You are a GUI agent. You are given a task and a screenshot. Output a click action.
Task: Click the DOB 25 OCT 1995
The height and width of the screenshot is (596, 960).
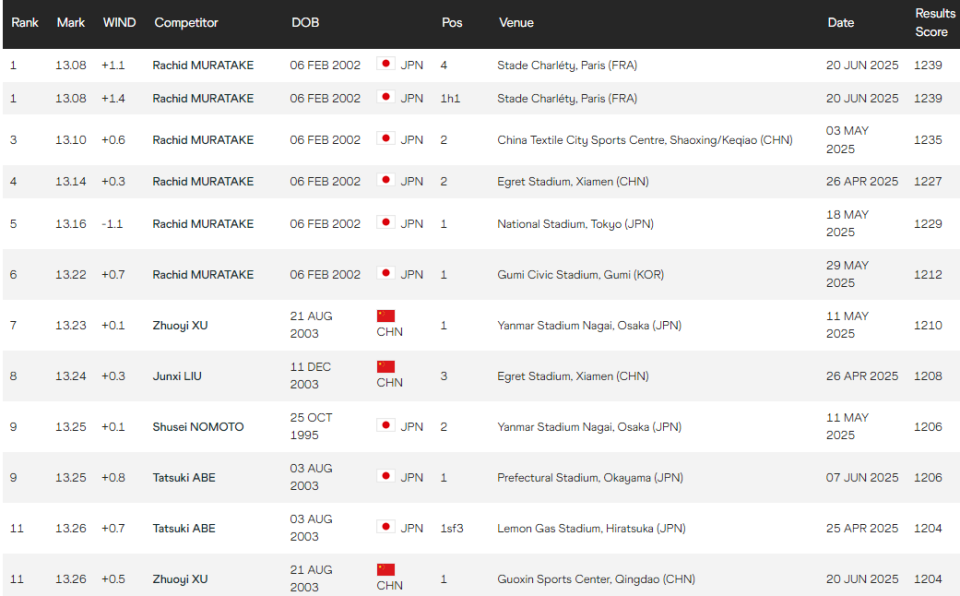point(311,426)
